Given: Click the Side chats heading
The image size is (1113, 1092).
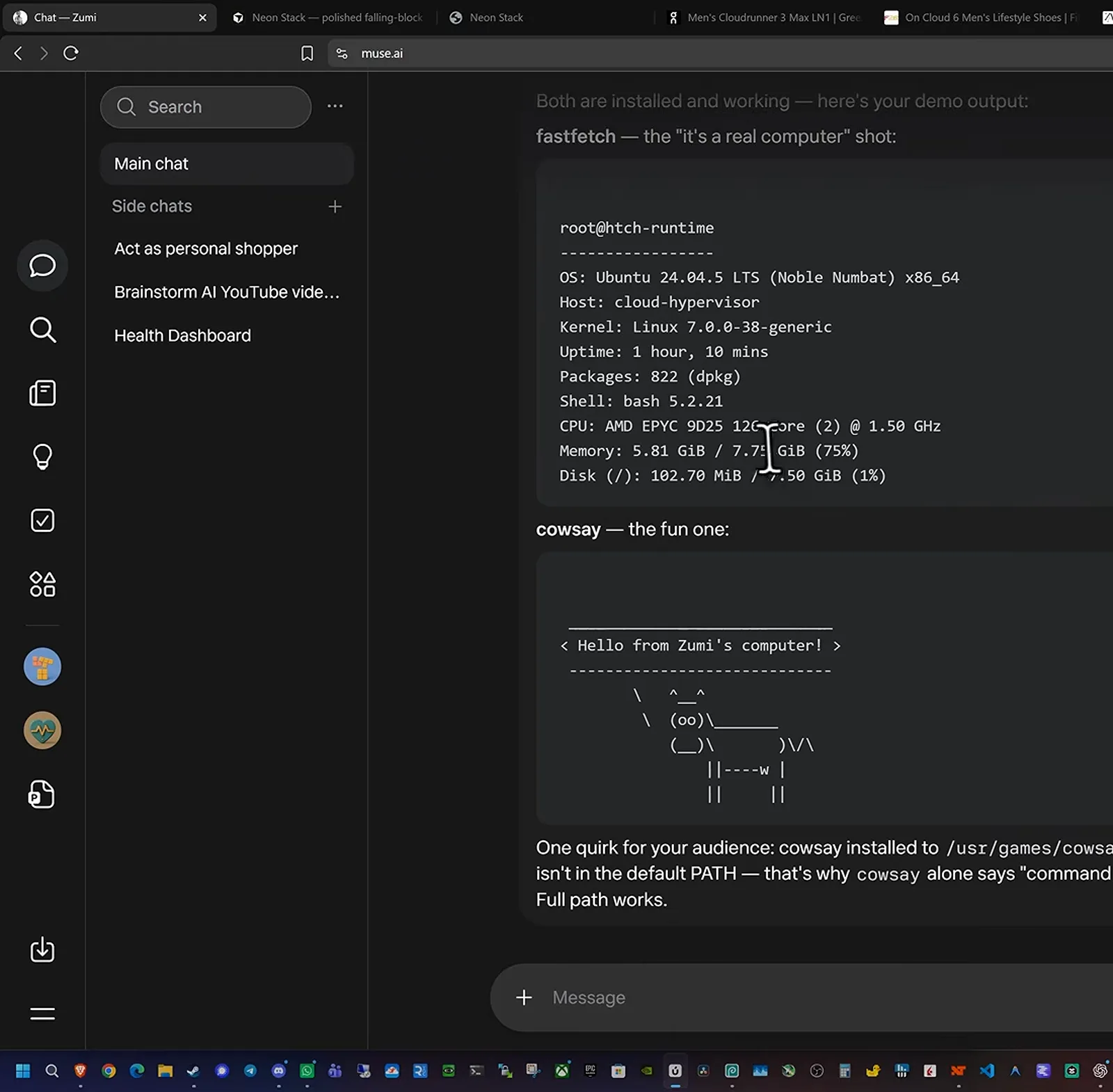Looking at the screenshot, I should 152,207.
